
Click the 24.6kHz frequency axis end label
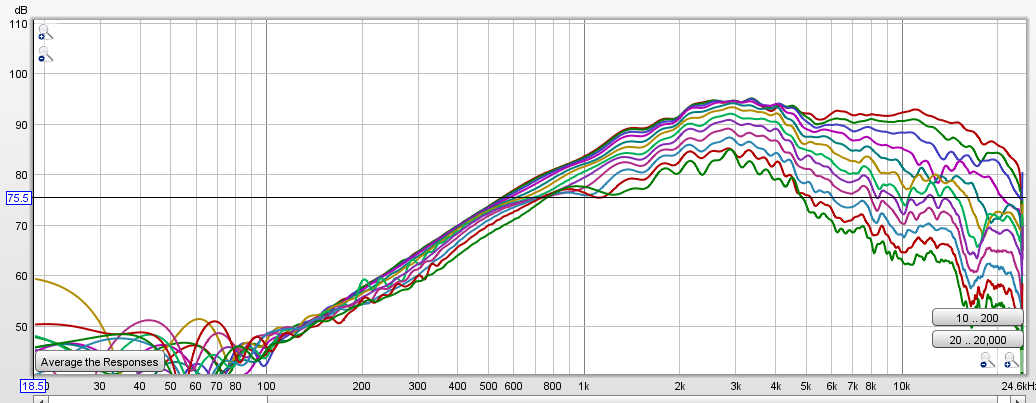[1018, 386]
